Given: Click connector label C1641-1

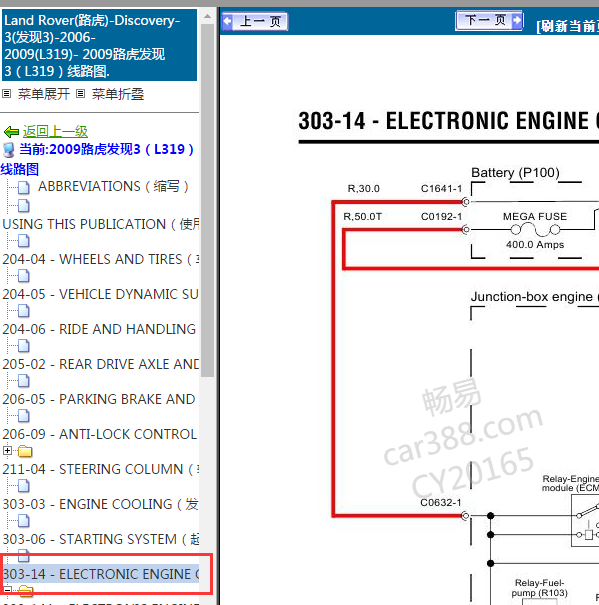Looking at the screenshot, I should (441, 189).
